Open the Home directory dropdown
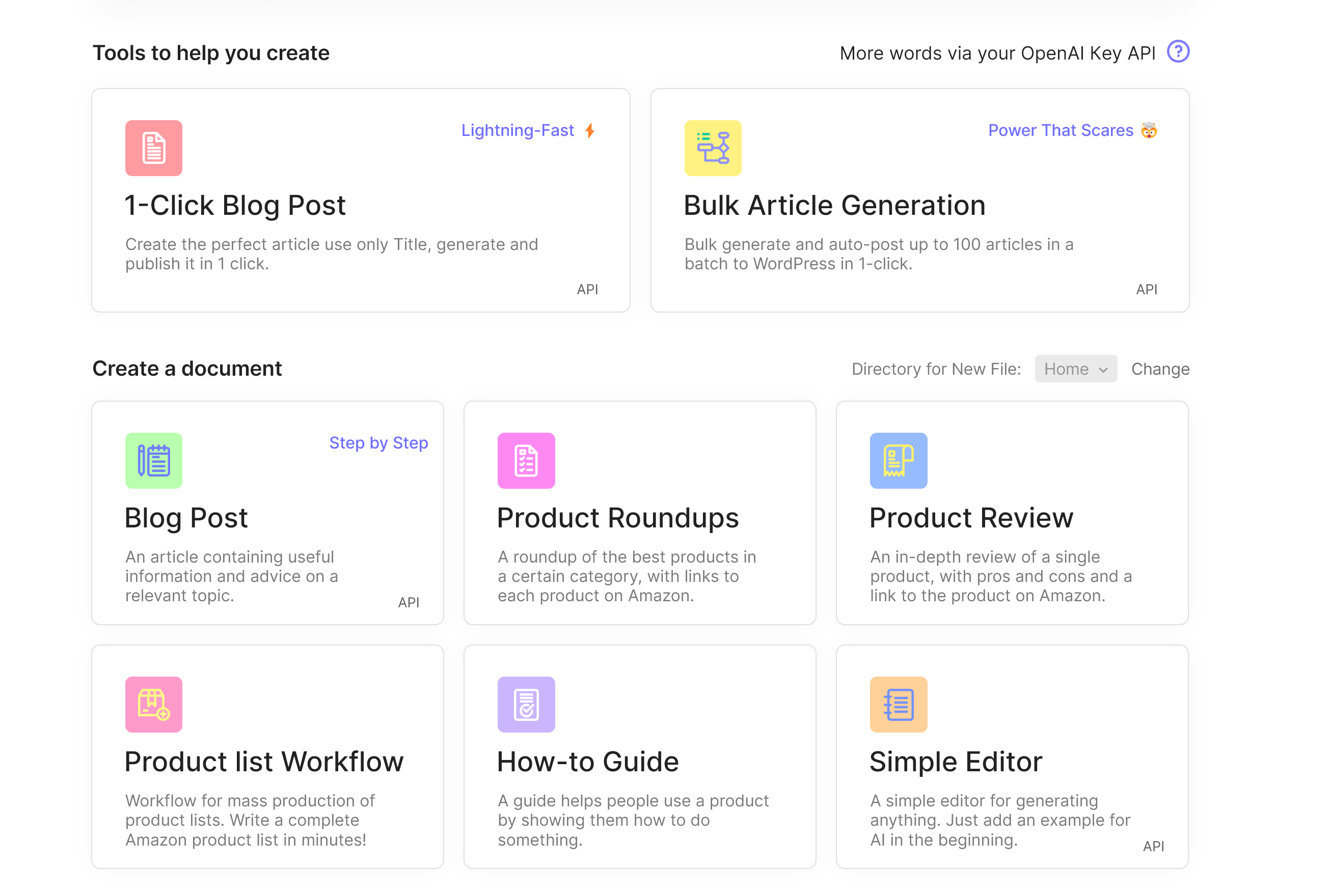The width and height of the screenshot is (1332, 896). 1075,369
